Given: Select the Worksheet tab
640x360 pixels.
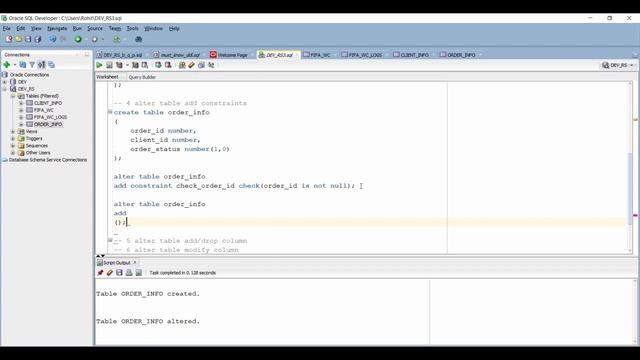Looking at the screenshot, I should 107,77.
